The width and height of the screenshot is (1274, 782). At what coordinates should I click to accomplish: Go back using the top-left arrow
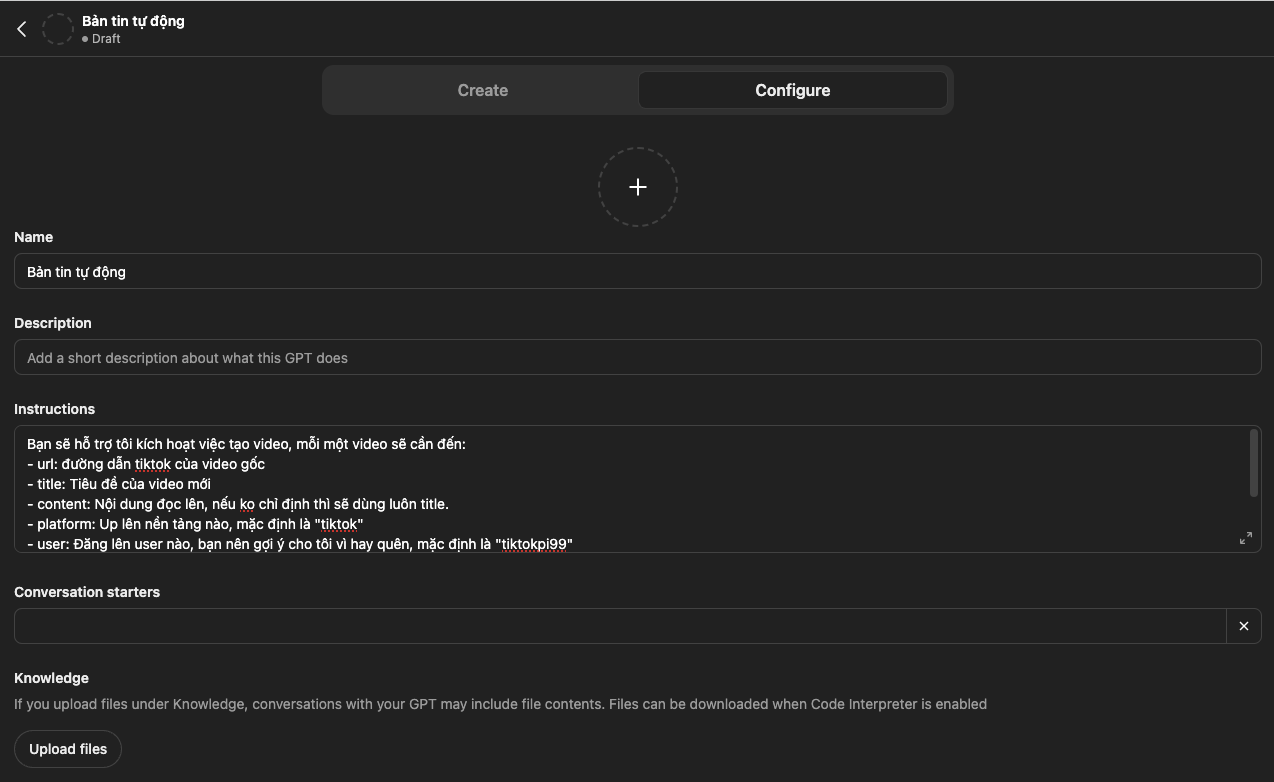[x=22, y=29]
